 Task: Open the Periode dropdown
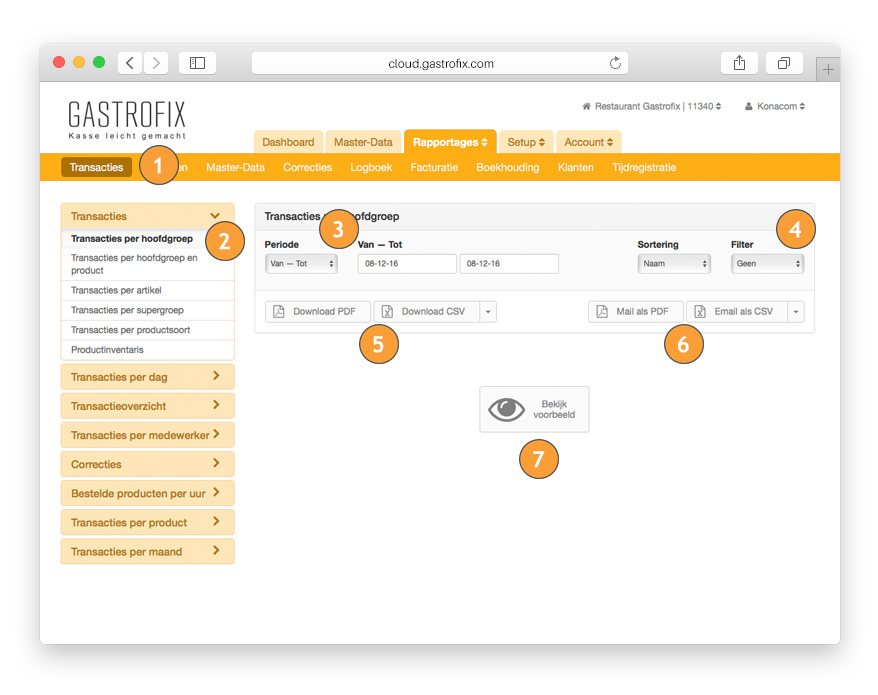[301, 264]
